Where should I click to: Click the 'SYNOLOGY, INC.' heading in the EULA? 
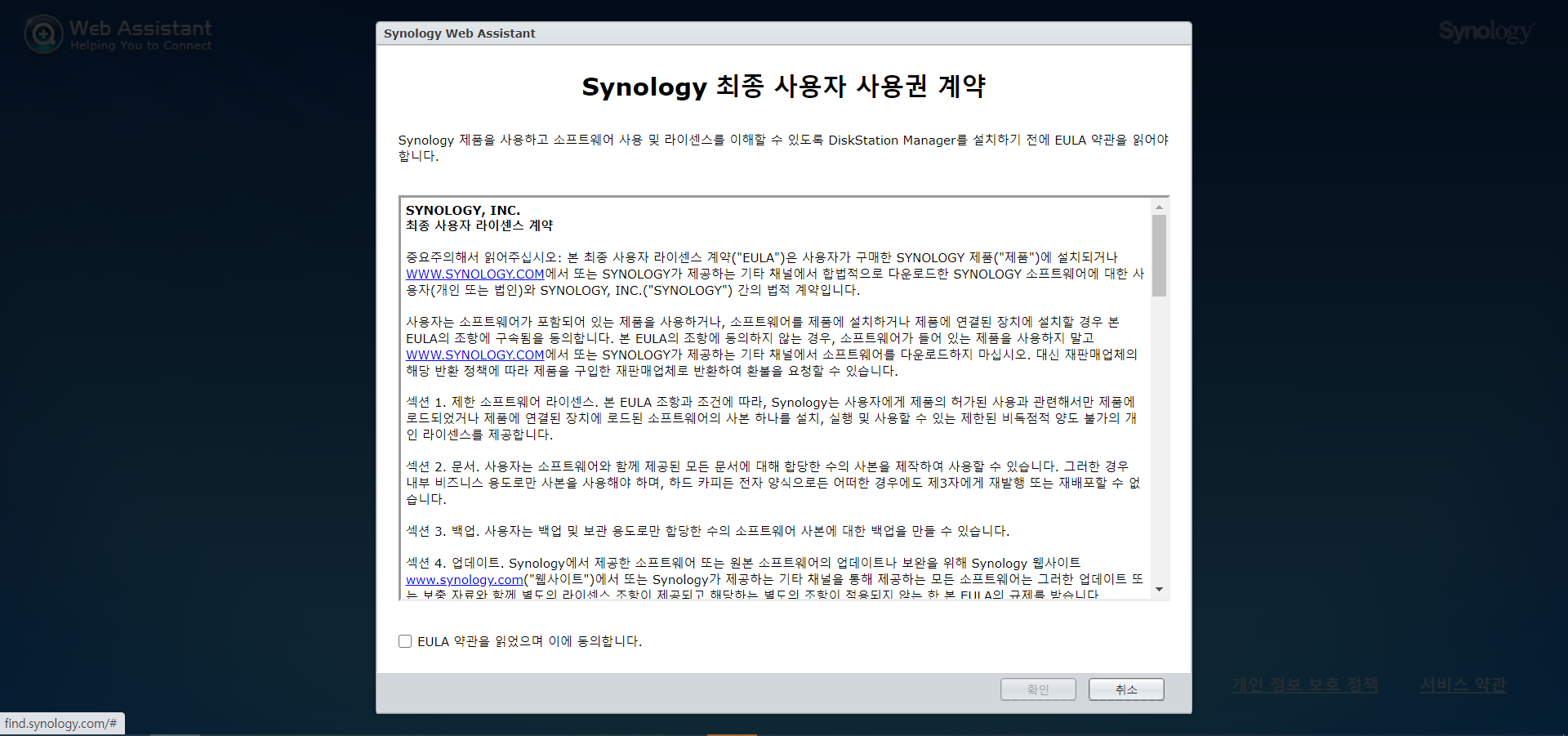(463, 210)
